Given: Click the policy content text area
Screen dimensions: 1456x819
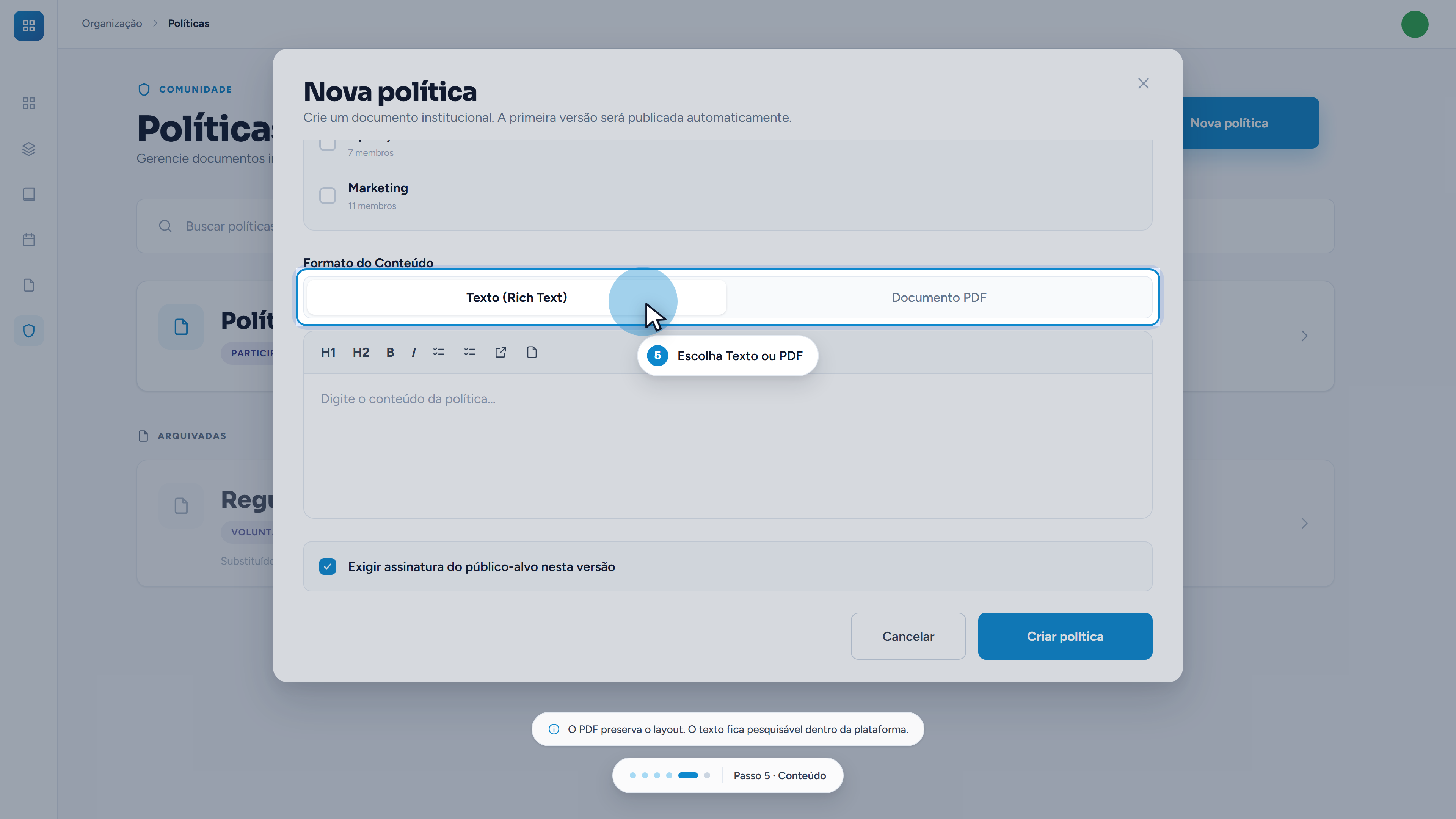Looking at the screenshot, I should (728, 446).
